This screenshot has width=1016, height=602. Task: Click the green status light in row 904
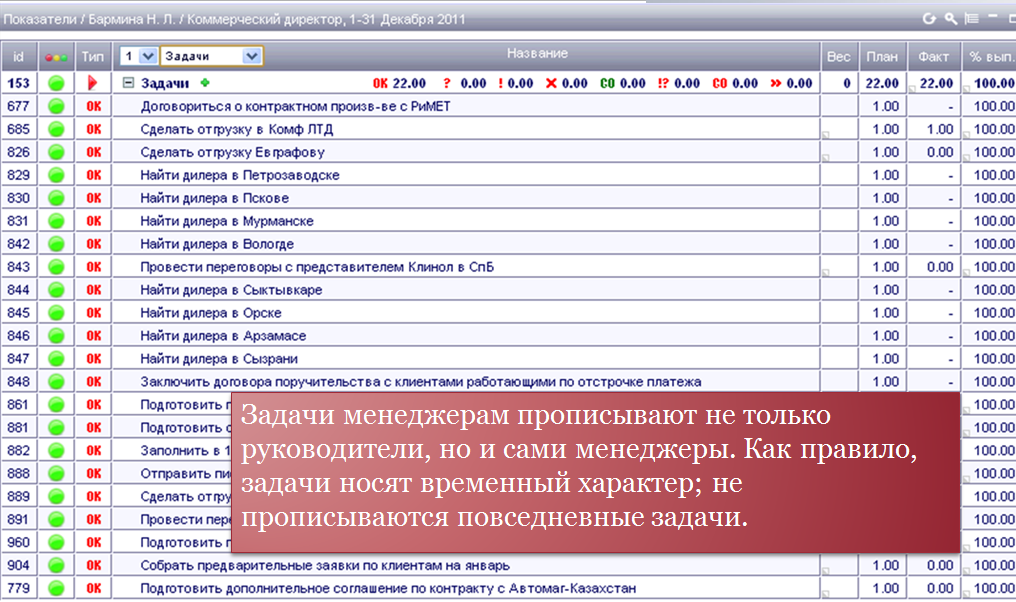click(x=57, y=565)
